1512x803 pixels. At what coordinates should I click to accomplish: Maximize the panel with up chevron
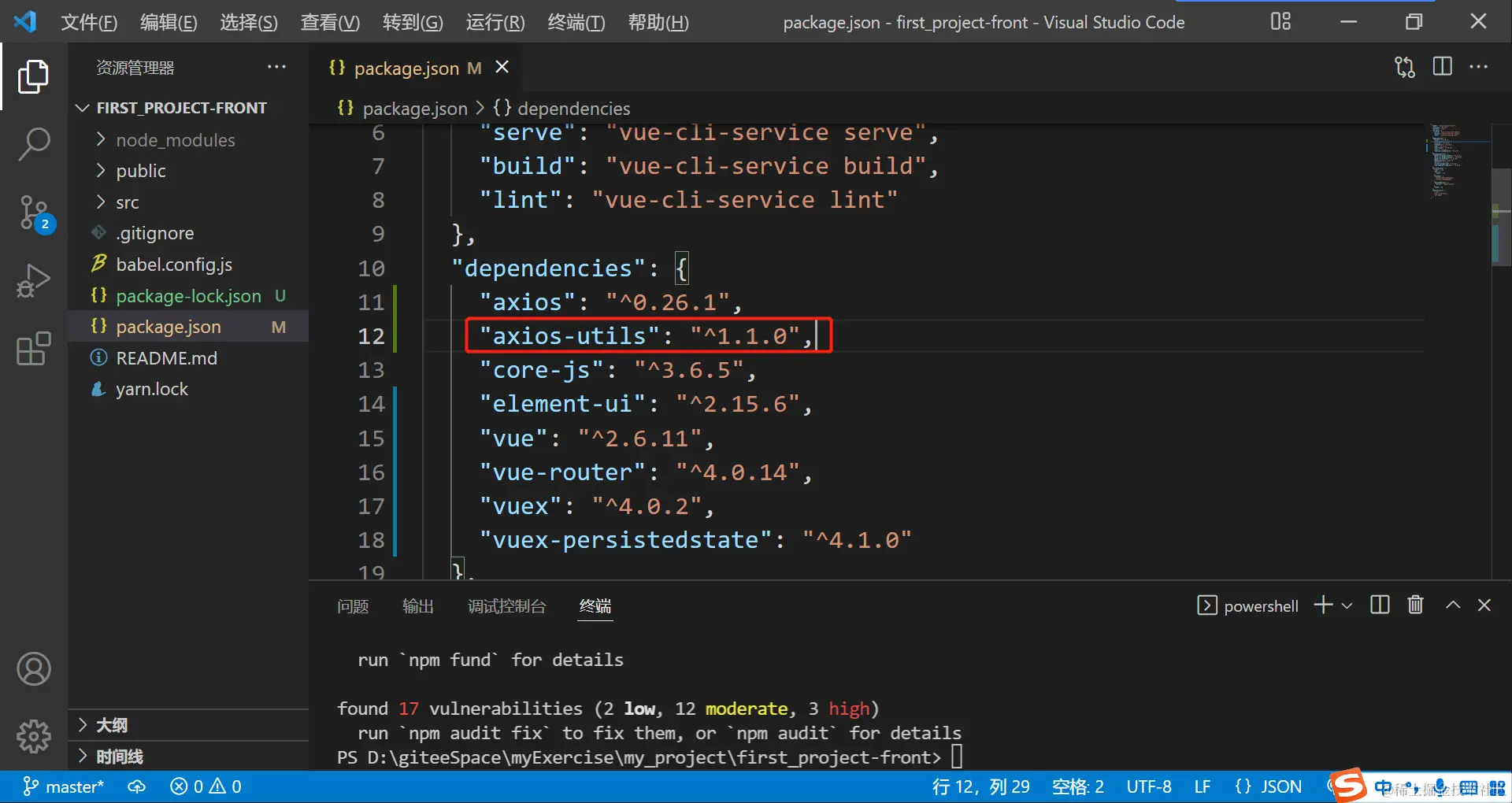[x=1453, y=605]
